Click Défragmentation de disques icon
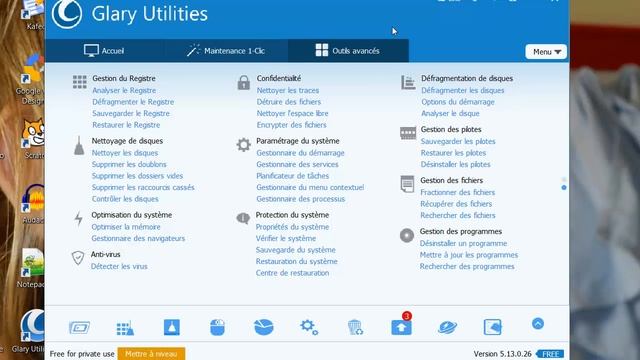This screenshot has height=360, width=640. pos(408,82)
